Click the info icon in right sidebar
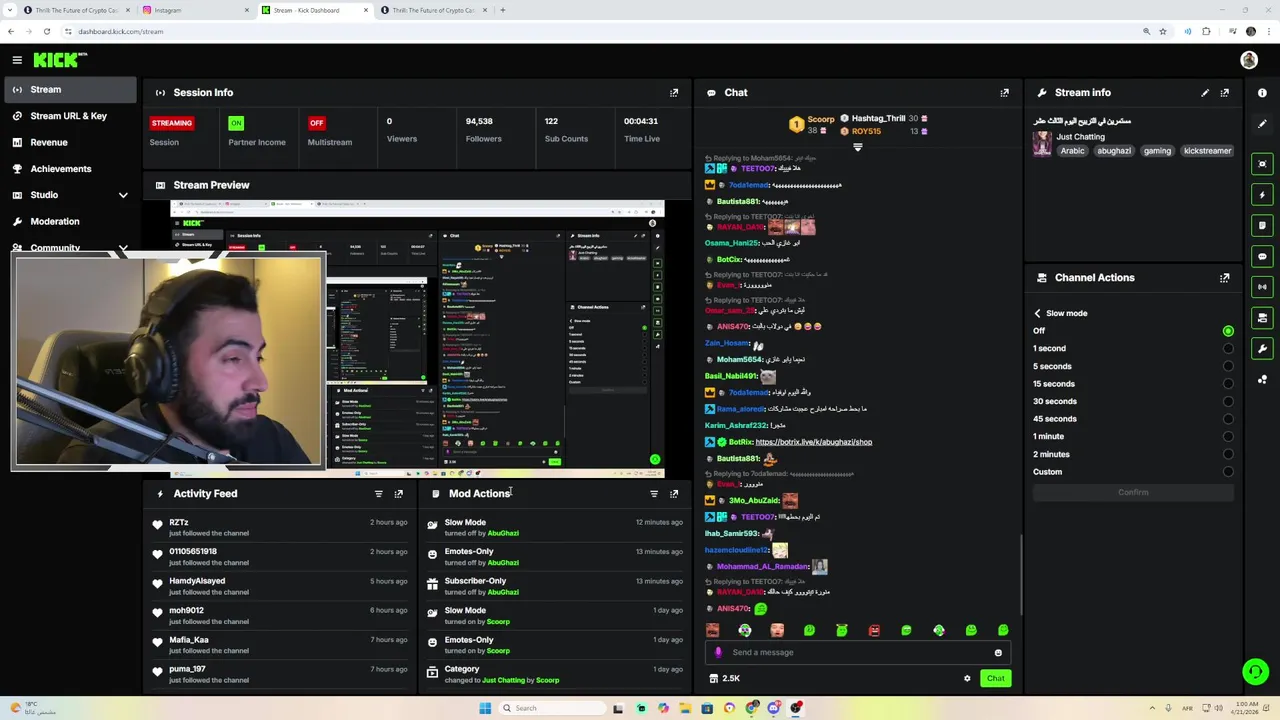 1262,93
